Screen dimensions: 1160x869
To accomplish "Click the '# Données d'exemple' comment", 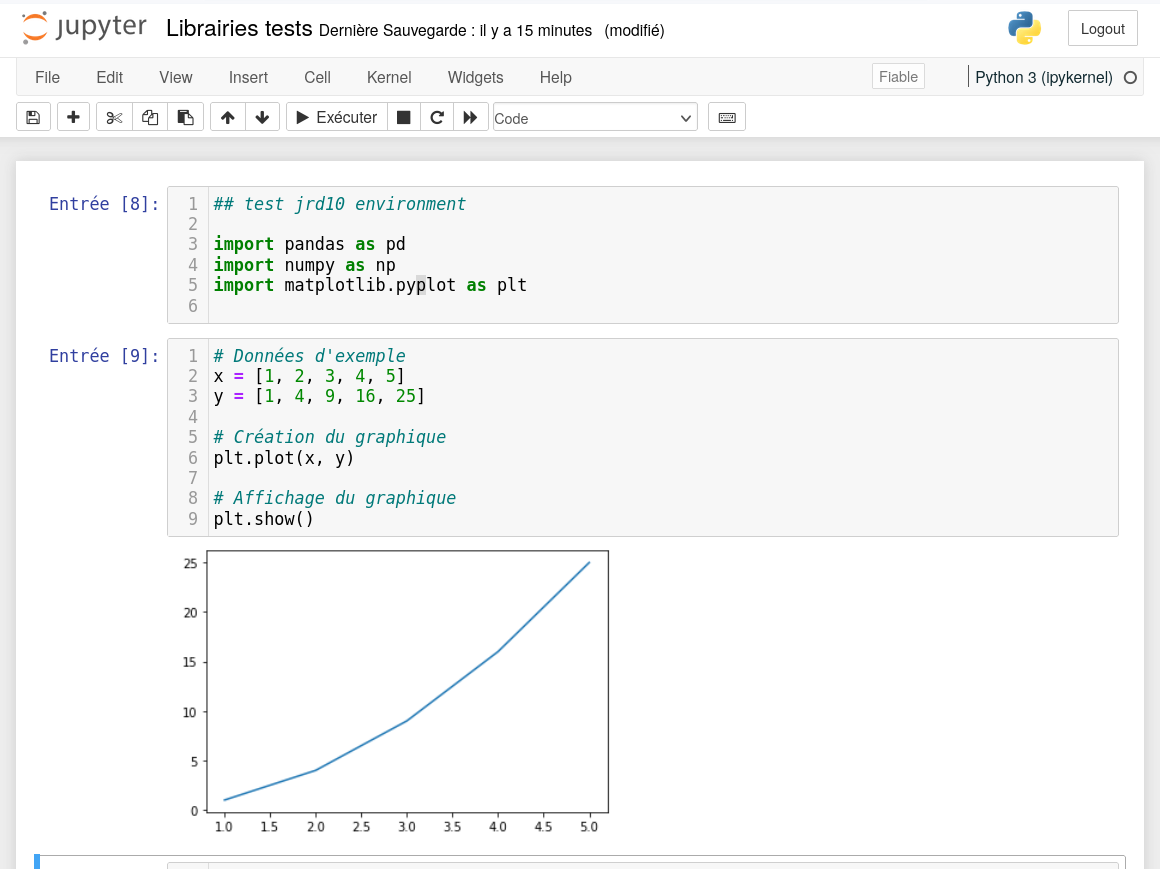I will [309, 356].
